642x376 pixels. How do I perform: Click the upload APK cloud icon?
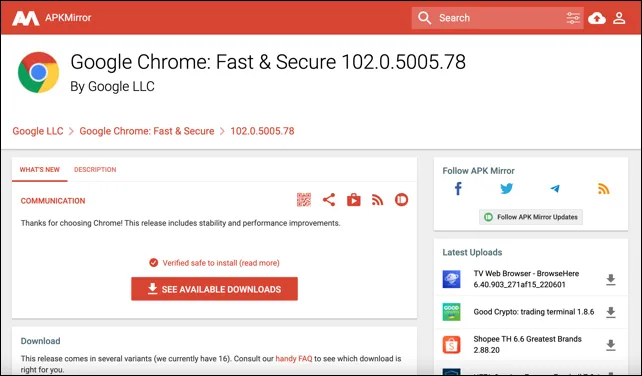pyautogui.click(x=597, y=18)
